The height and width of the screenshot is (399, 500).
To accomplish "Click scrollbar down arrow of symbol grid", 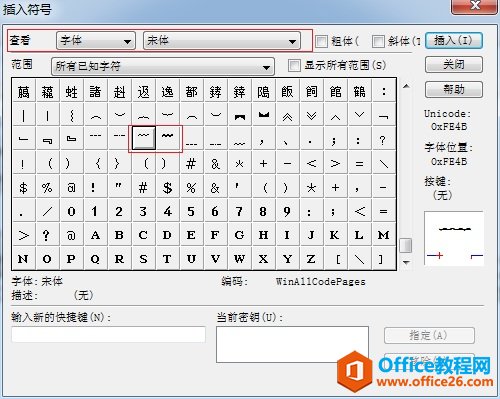I will click(x=406, y=262).
